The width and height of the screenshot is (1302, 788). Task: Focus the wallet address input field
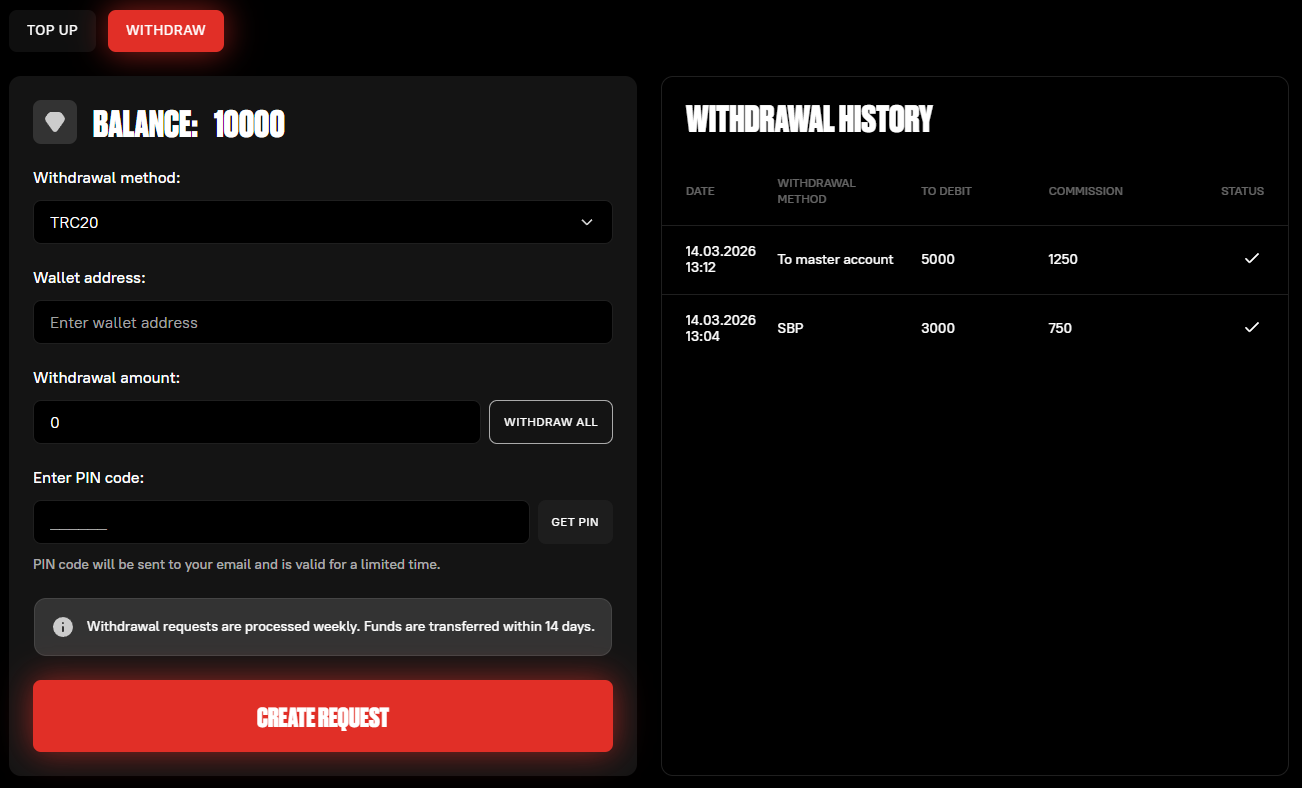pos(322,322)
